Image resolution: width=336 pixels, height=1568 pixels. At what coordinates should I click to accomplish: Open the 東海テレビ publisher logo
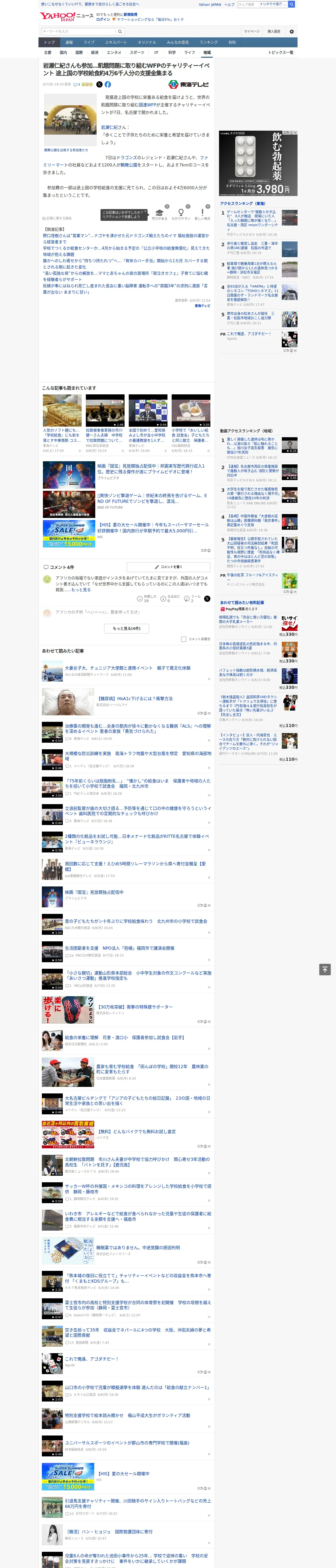coord(188,85)
